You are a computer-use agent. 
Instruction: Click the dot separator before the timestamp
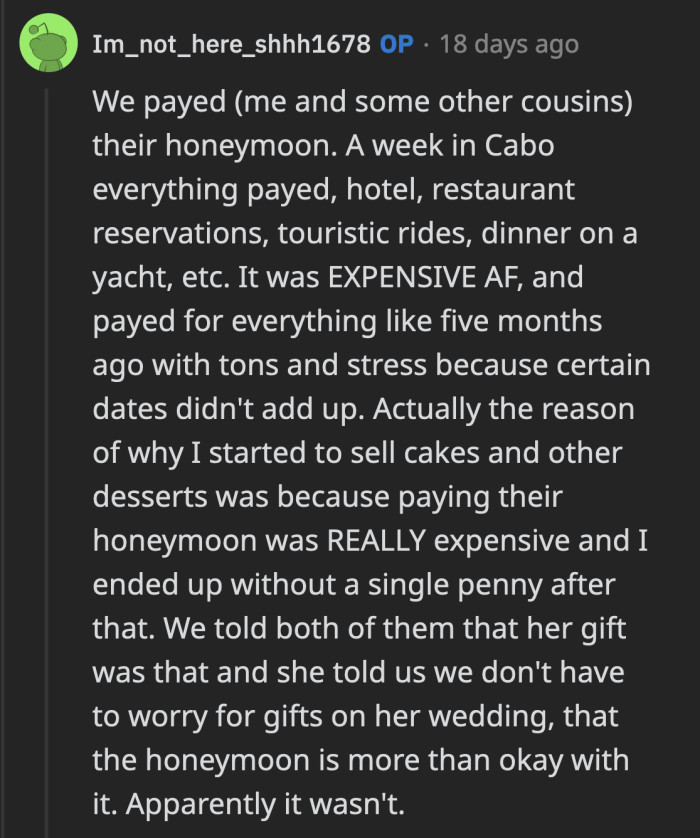point(424,44)
